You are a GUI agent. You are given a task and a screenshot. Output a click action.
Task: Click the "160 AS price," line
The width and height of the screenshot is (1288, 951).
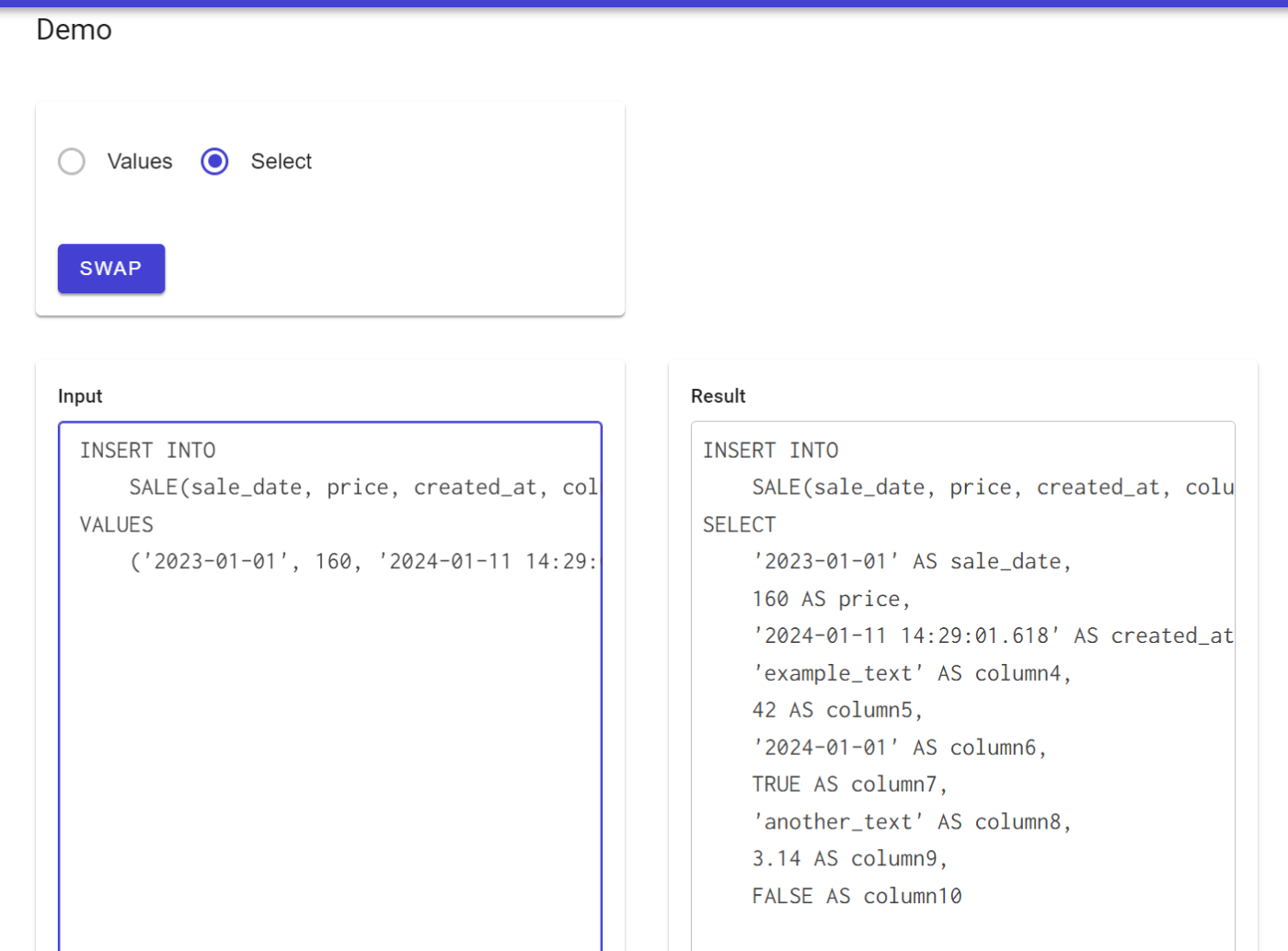832,600
